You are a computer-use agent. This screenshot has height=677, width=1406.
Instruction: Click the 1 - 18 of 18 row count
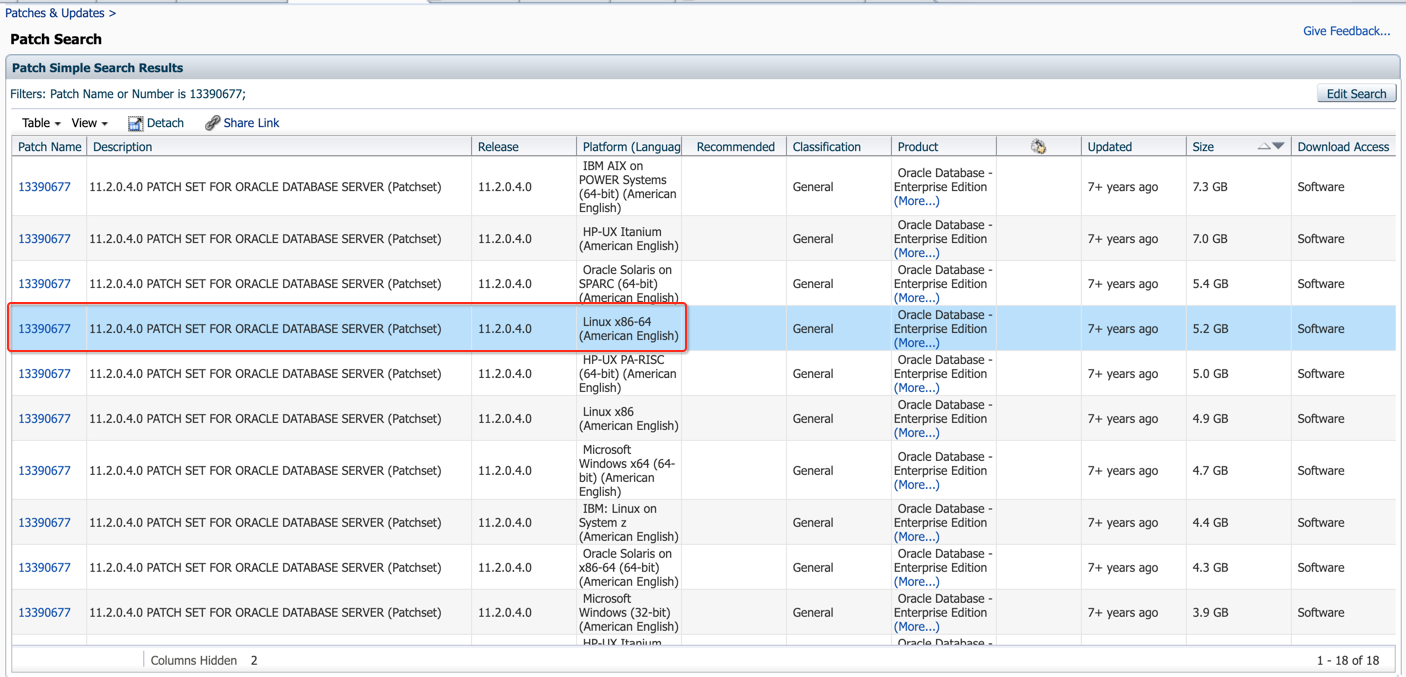[1348, 661]
